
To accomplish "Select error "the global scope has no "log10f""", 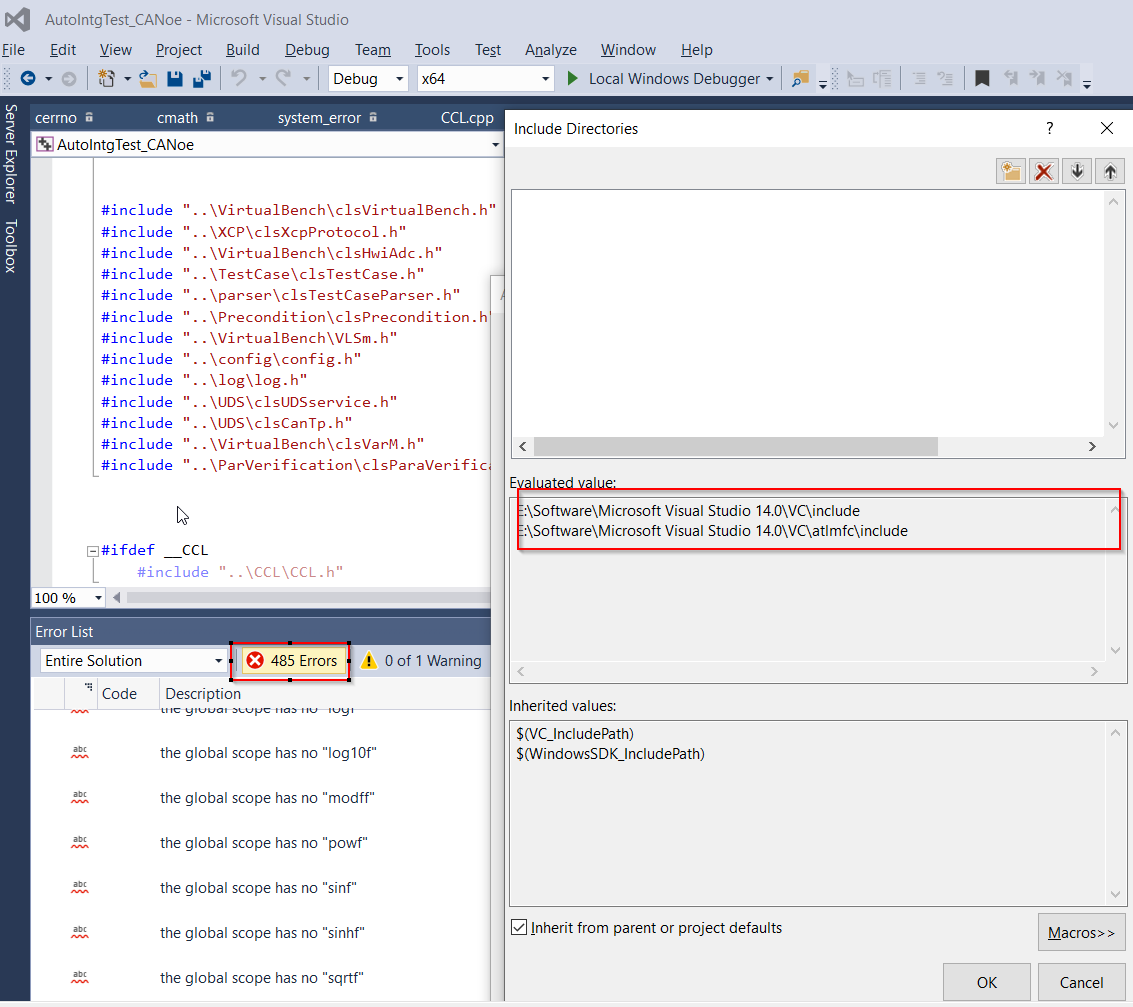I will [x=268, y=753].
